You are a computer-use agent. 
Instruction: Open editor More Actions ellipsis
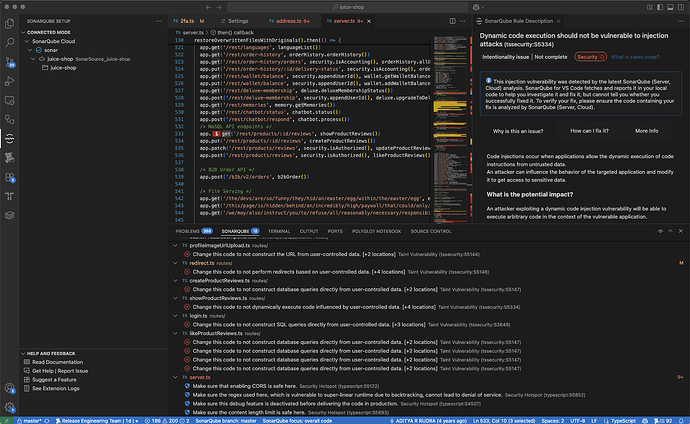click(x=462, y=21)
